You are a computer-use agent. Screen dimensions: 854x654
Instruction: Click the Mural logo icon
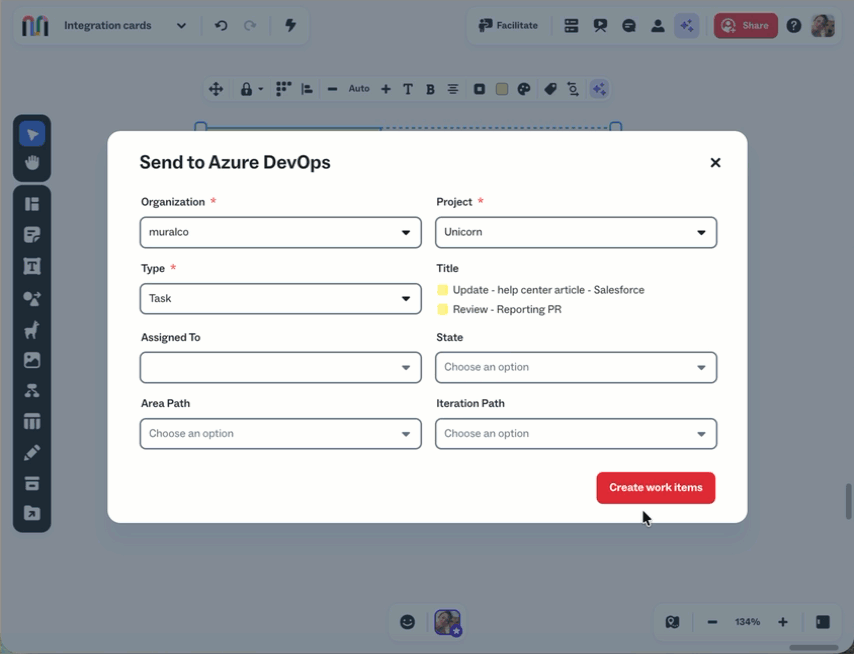coord(35,26)
